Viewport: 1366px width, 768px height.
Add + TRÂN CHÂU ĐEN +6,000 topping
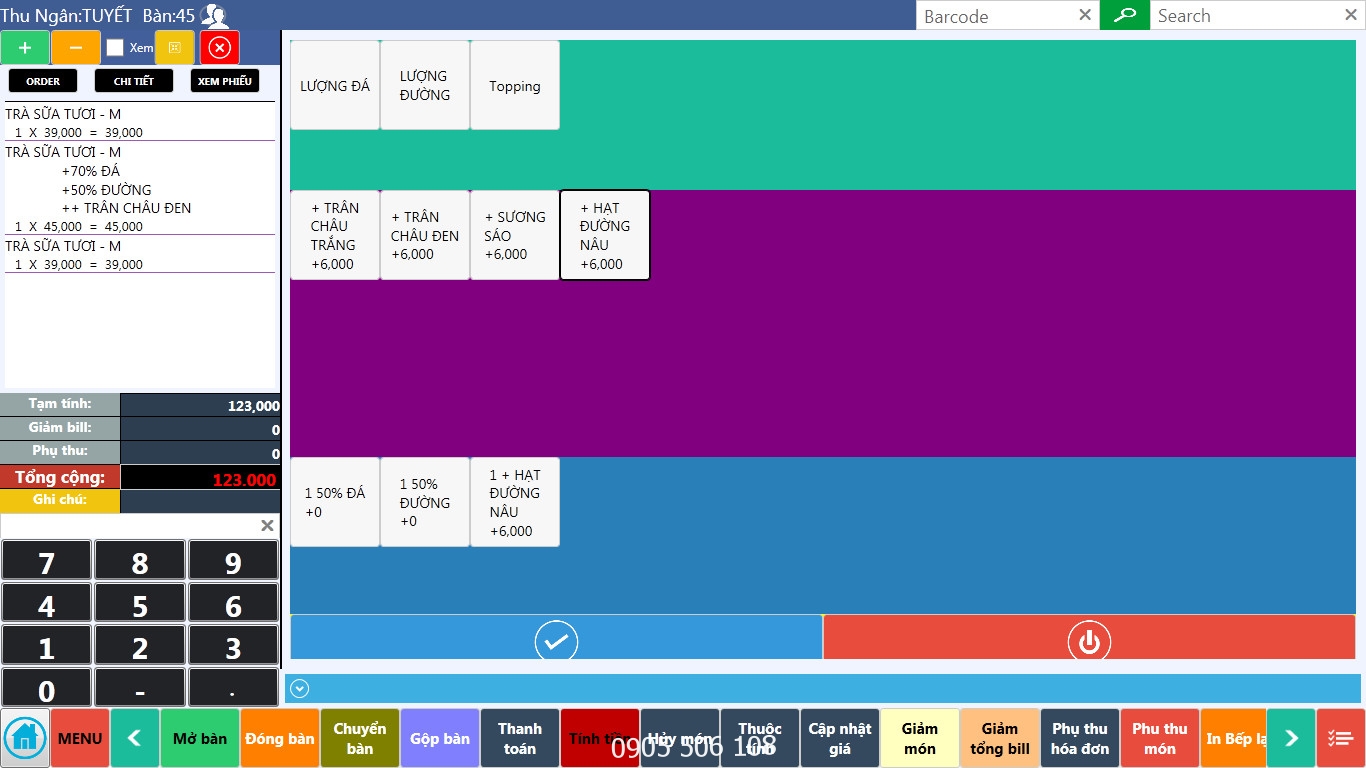[x=425, y=235]
